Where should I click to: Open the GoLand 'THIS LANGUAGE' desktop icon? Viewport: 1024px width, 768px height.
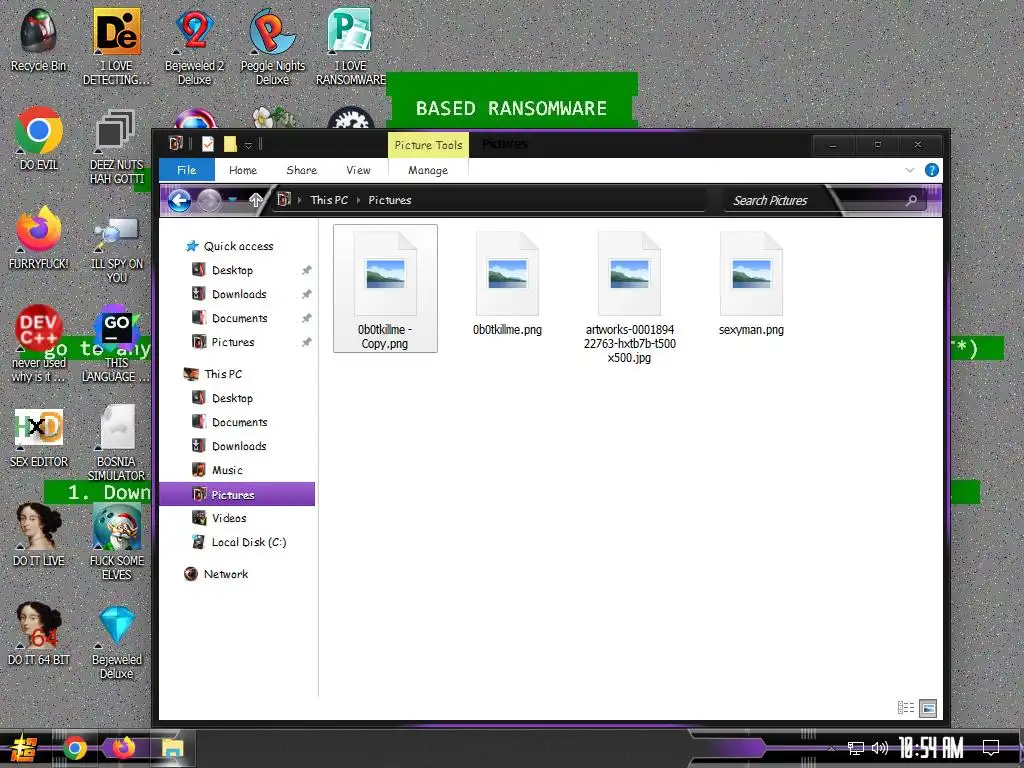116,345
